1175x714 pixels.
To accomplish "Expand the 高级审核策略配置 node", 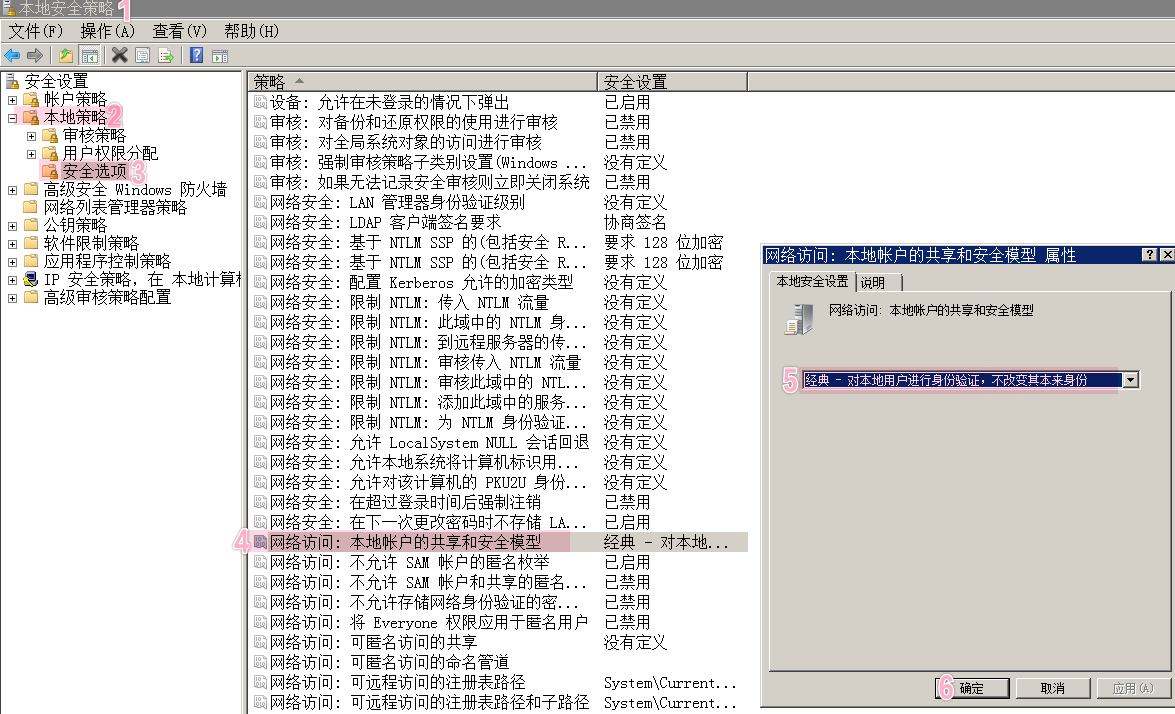I will tap(12, 298).
